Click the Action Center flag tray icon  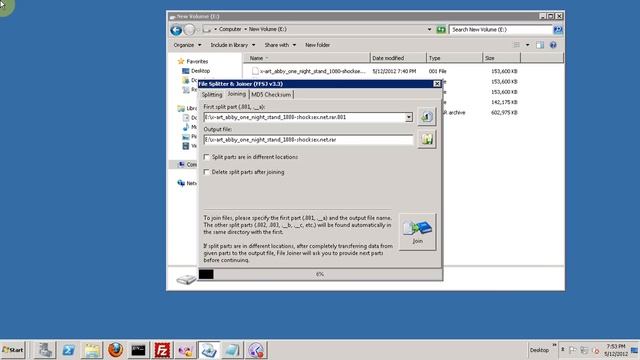point(573,350)
